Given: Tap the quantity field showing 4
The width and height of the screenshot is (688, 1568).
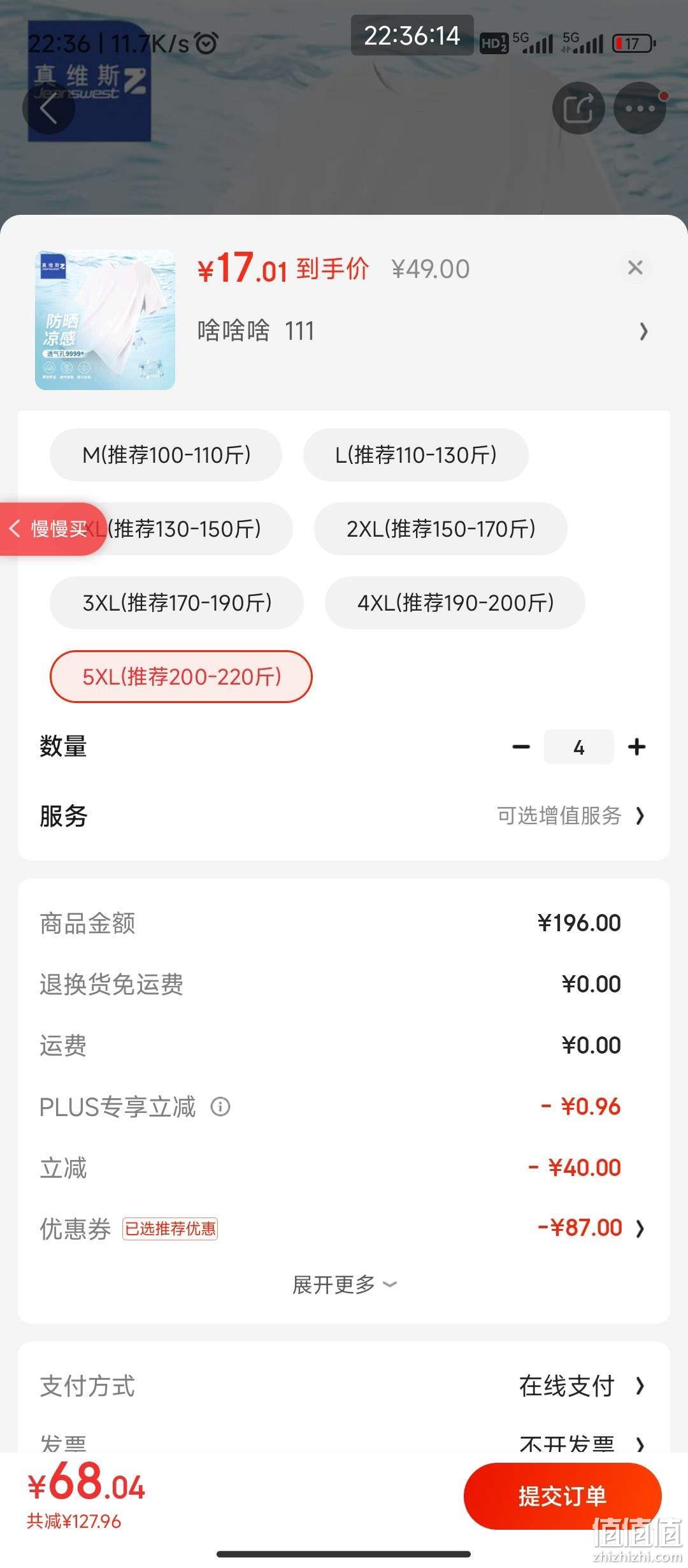Looking at the screenshot, I should (578, 747).
